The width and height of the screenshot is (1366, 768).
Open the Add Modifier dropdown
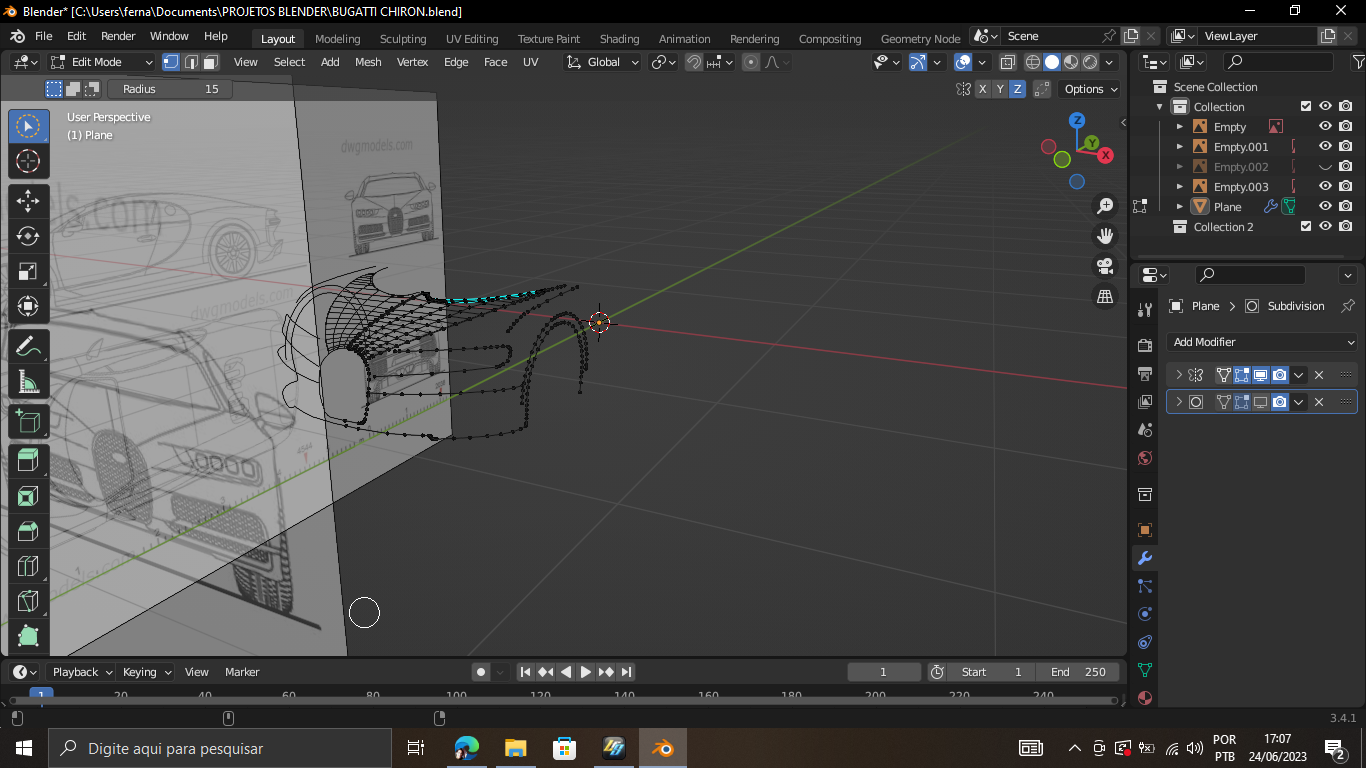[1262, 342]
